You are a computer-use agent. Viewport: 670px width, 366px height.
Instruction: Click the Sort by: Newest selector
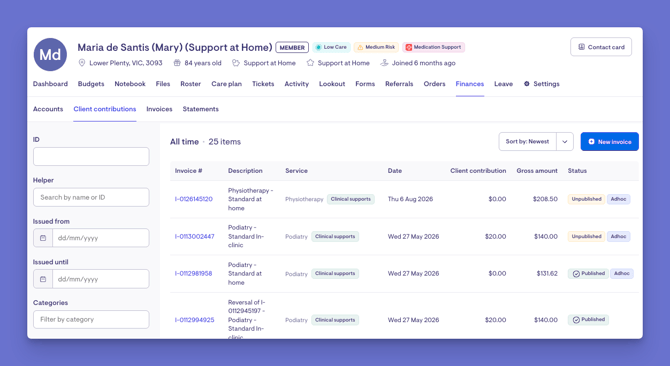tap(528, 142)
